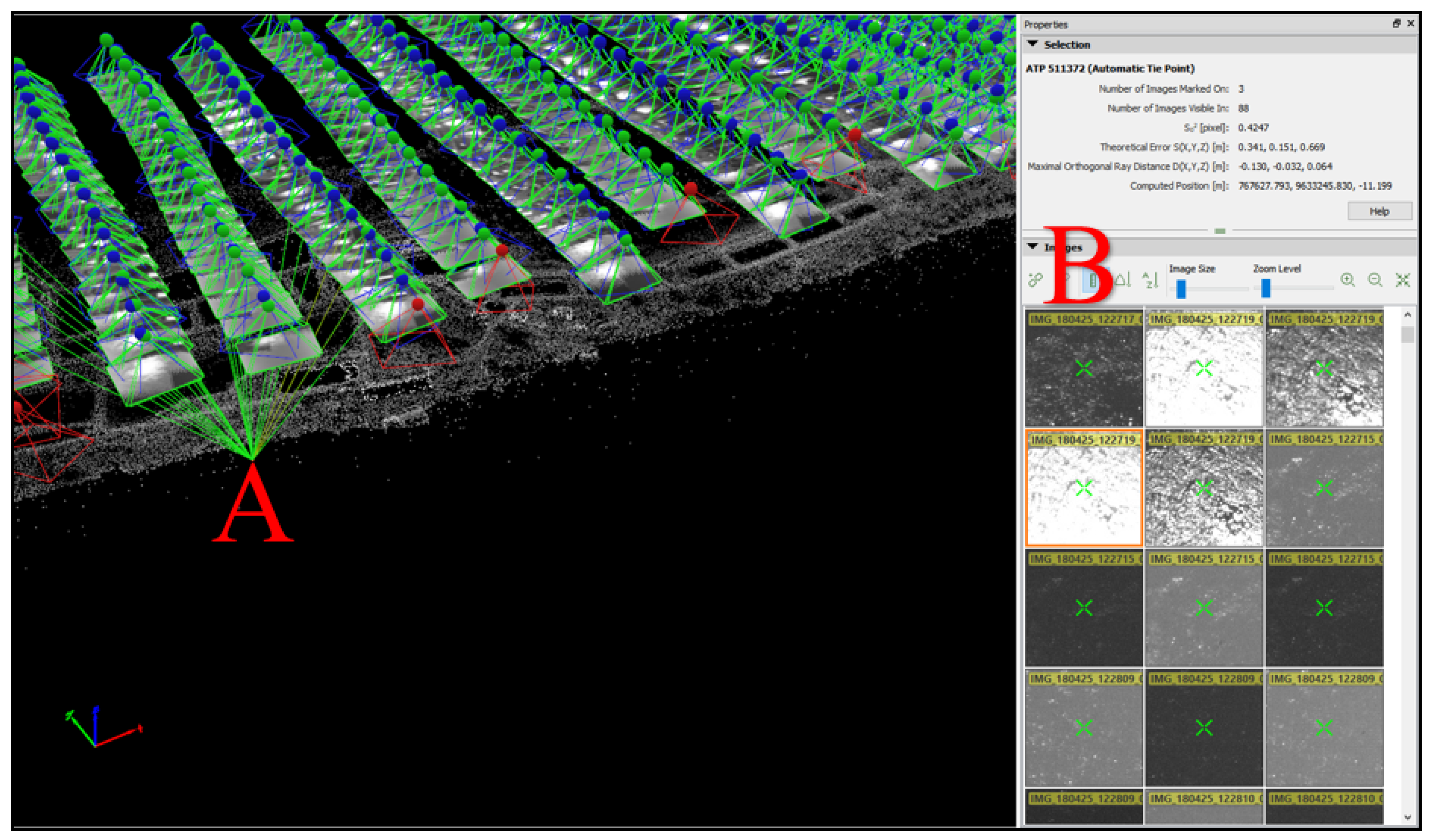Click the A-Z alphabetical sort icon
Screen dimensions: 1434x840
coord(1150,279)
